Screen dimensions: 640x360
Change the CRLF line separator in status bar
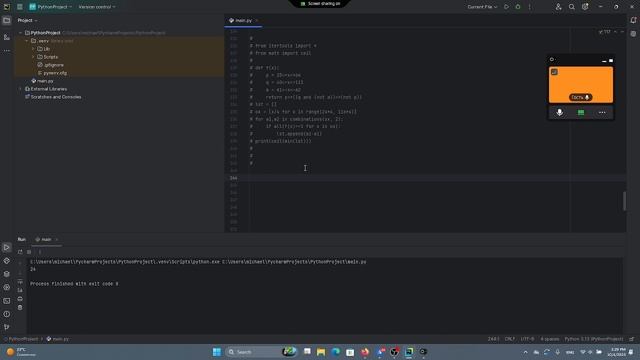509,339
